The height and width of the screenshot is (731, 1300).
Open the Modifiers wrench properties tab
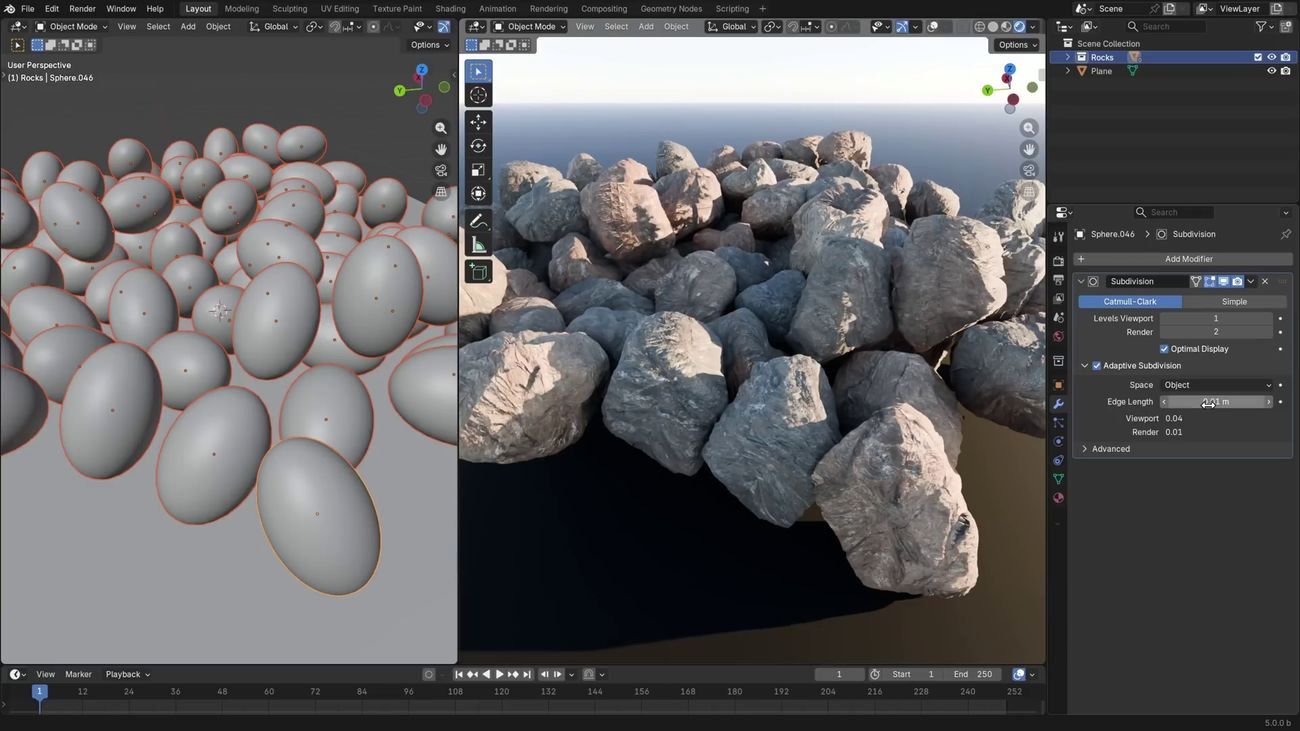click(x=1058, y=404)
